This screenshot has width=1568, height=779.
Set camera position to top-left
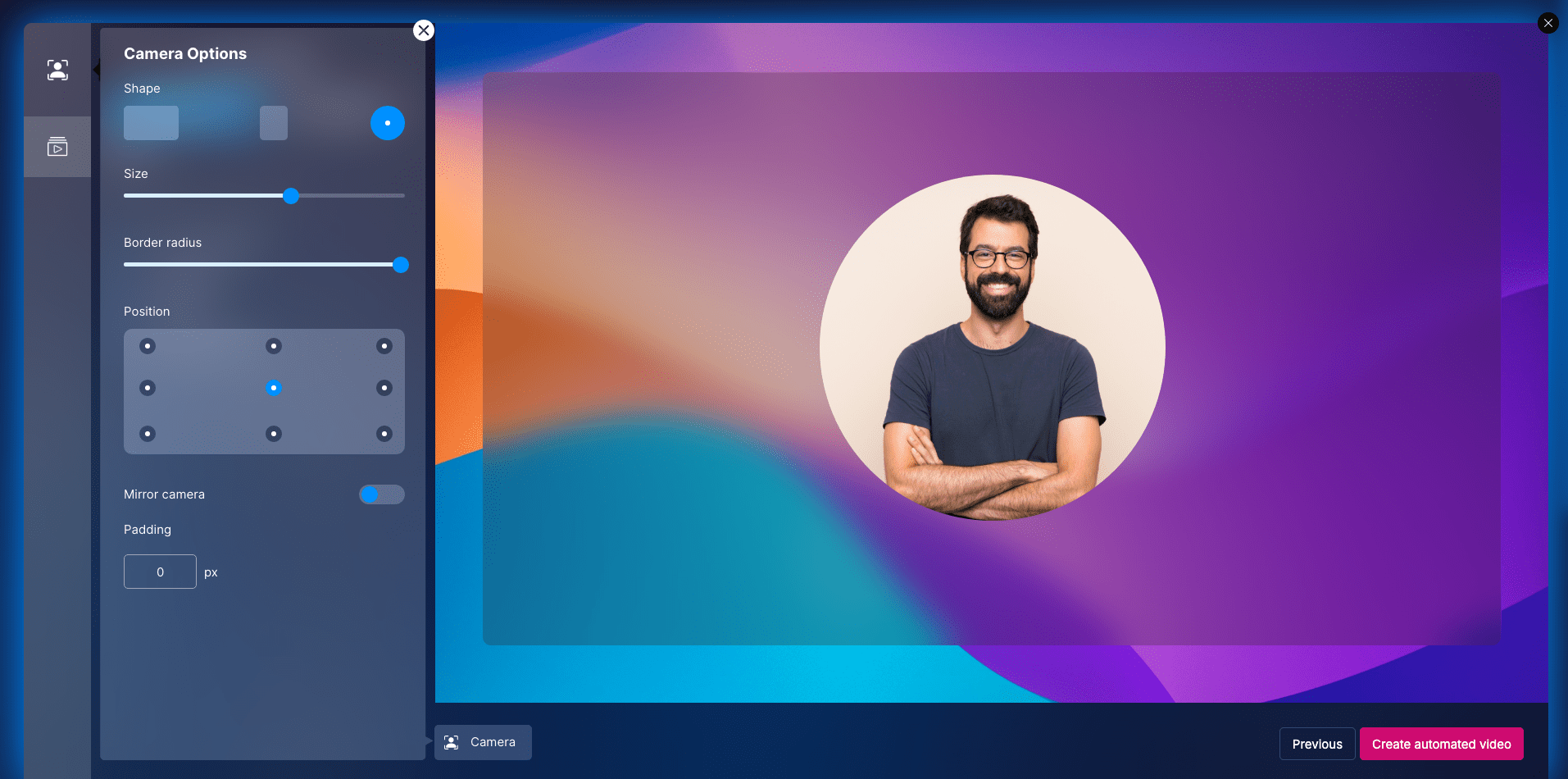148,346
